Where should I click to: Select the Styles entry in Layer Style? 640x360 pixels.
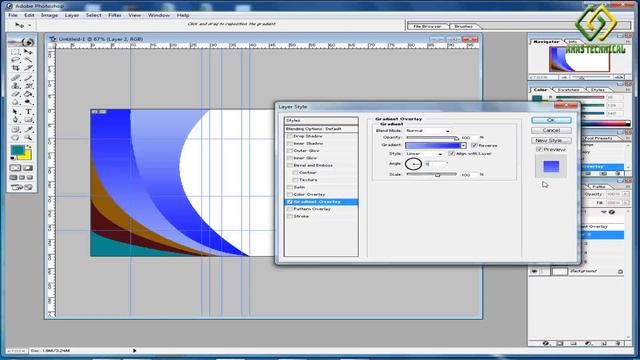[x=321, y=121]
